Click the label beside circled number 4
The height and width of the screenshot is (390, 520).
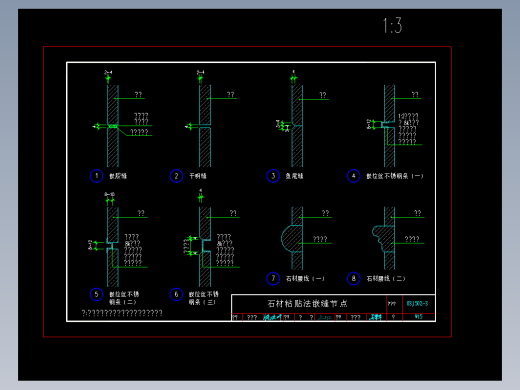click(x=395, y=176)
